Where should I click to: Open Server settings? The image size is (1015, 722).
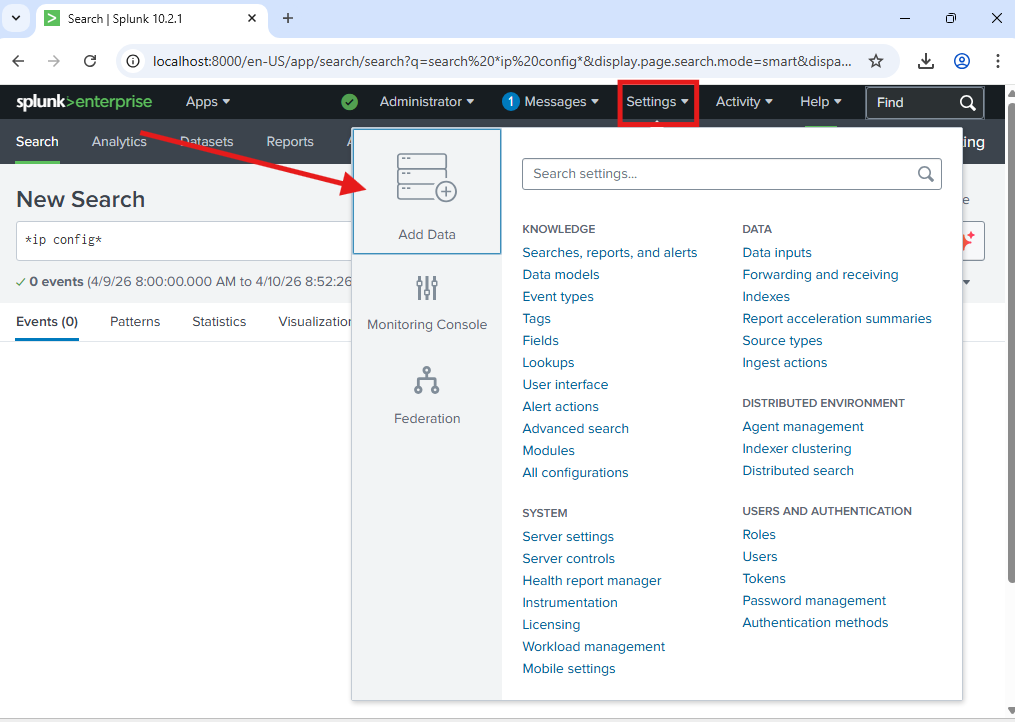point(568,537)
